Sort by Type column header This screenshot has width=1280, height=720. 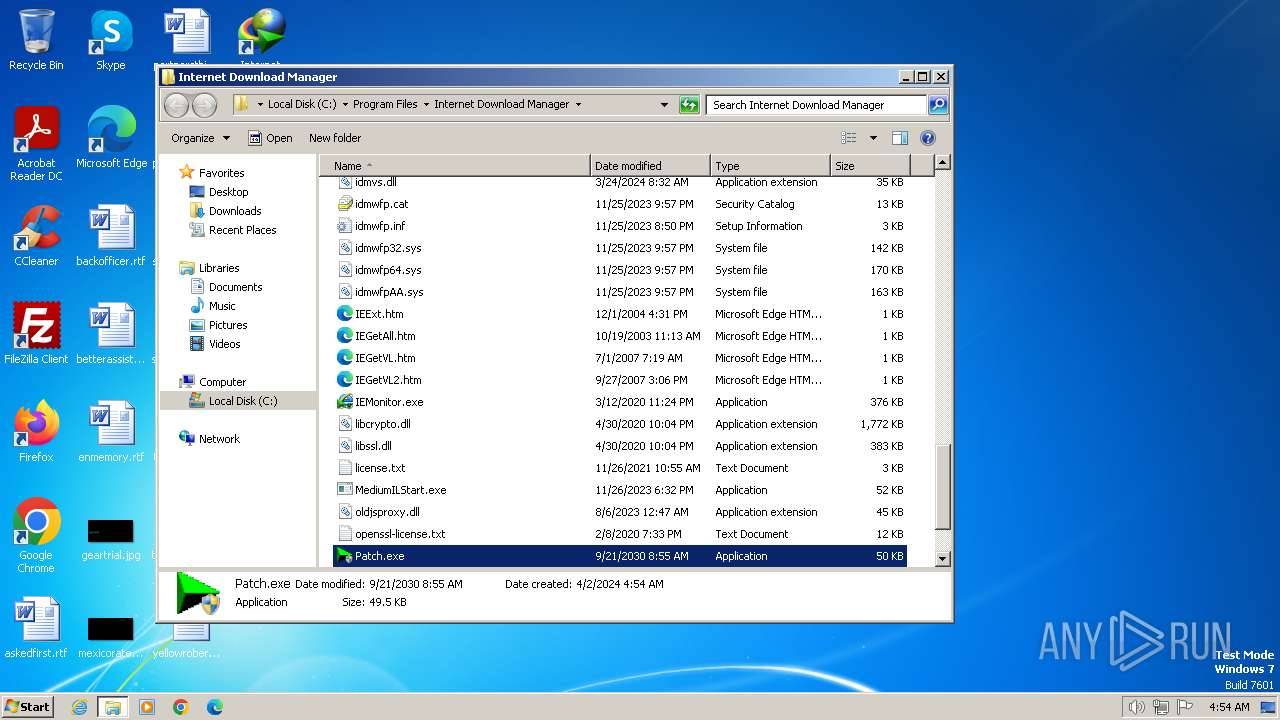coord(770,166)
